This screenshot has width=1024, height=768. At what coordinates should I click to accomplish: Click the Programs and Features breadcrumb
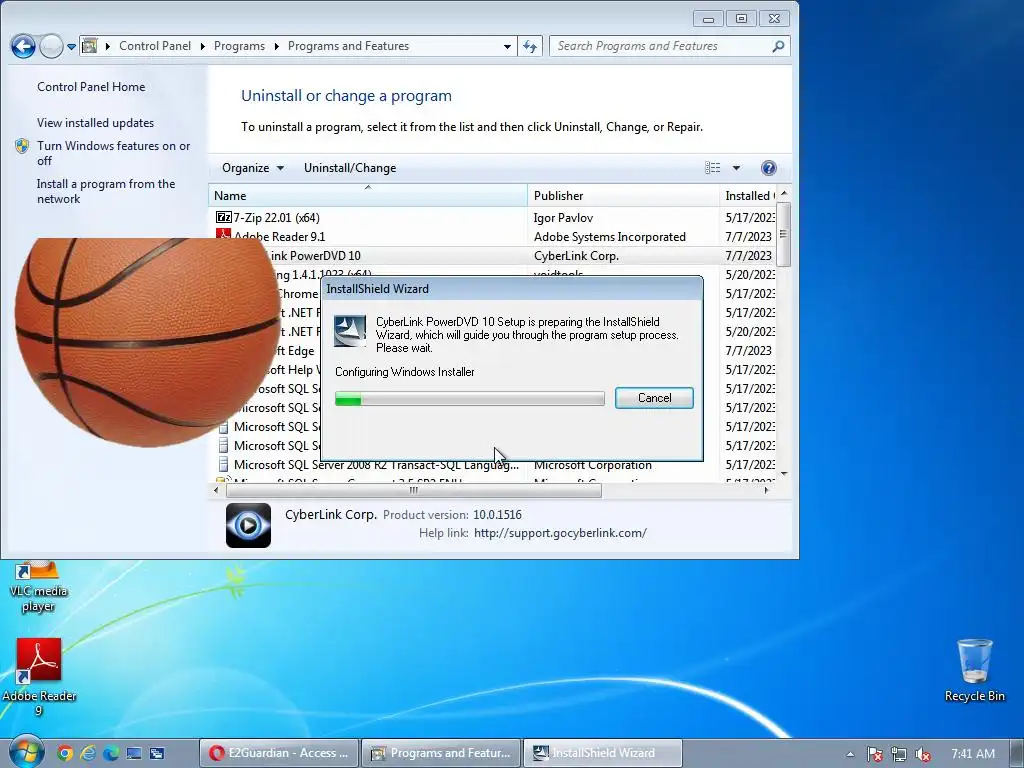coord(348,46)
